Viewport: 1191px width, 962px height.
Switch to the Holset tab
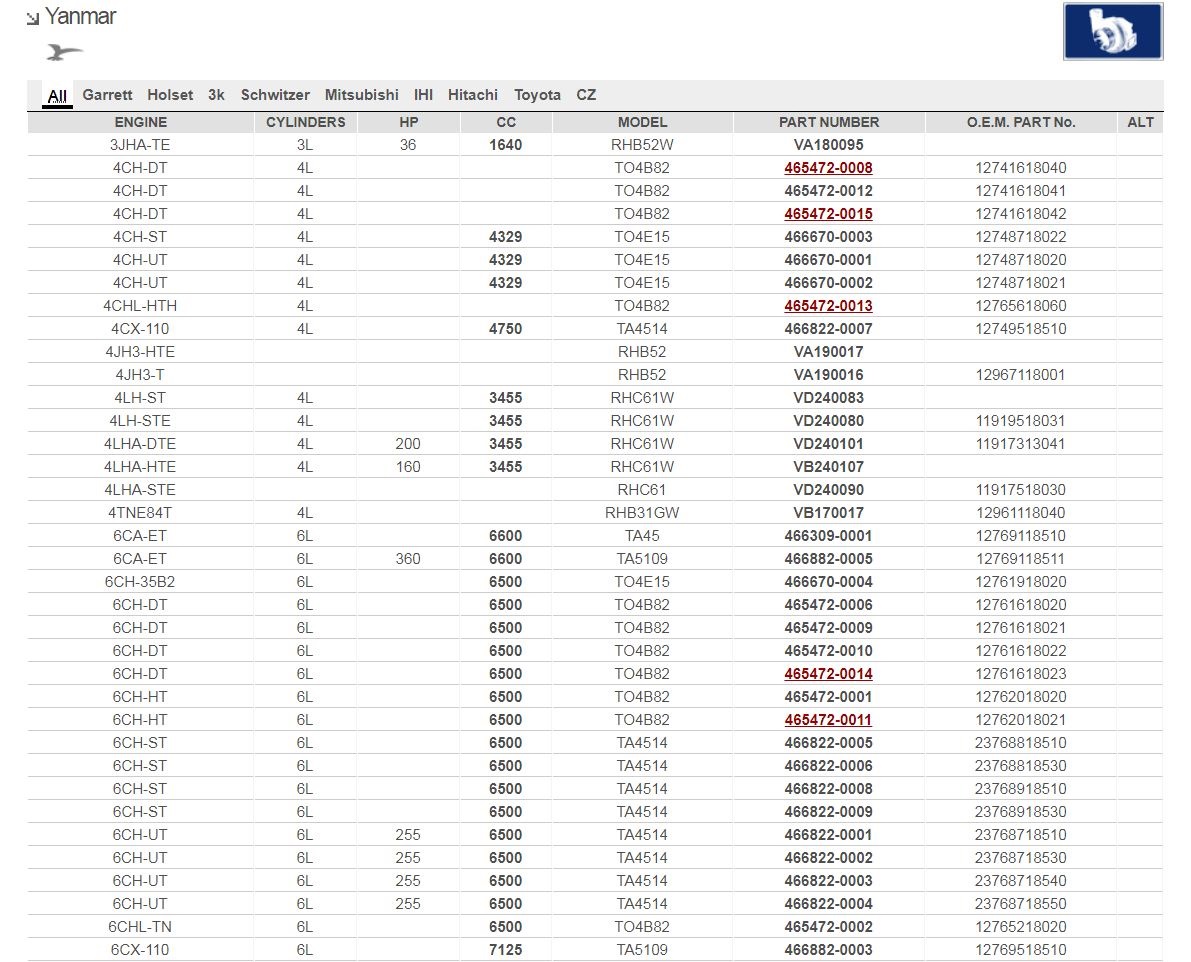pos(170,95)
